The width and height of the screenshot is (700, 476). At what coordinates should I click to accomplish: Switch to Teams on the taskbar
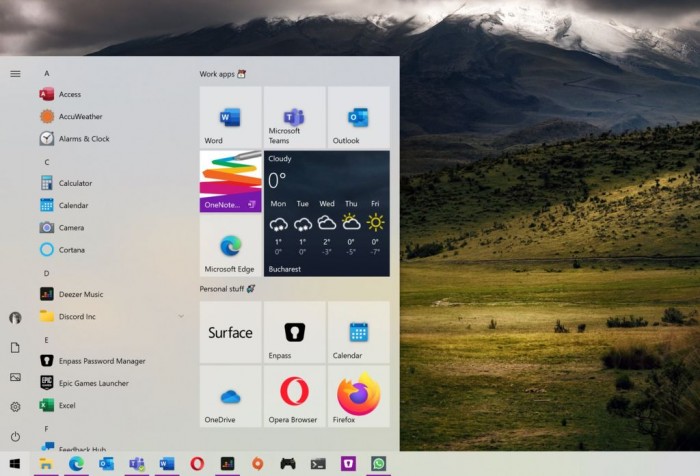click(x=137, y=464)
